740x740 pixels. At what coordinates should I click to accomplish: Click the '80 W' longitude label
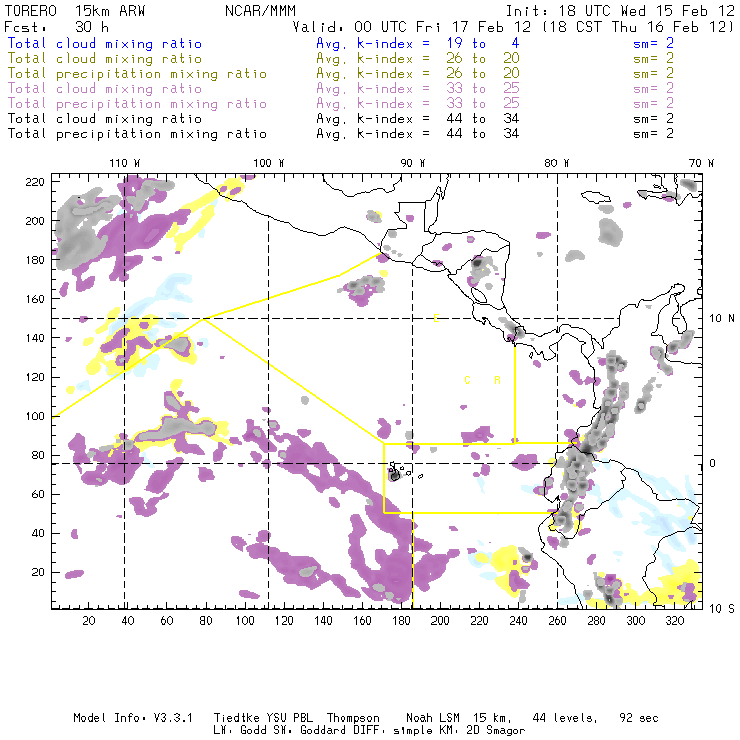click(556, 163)
